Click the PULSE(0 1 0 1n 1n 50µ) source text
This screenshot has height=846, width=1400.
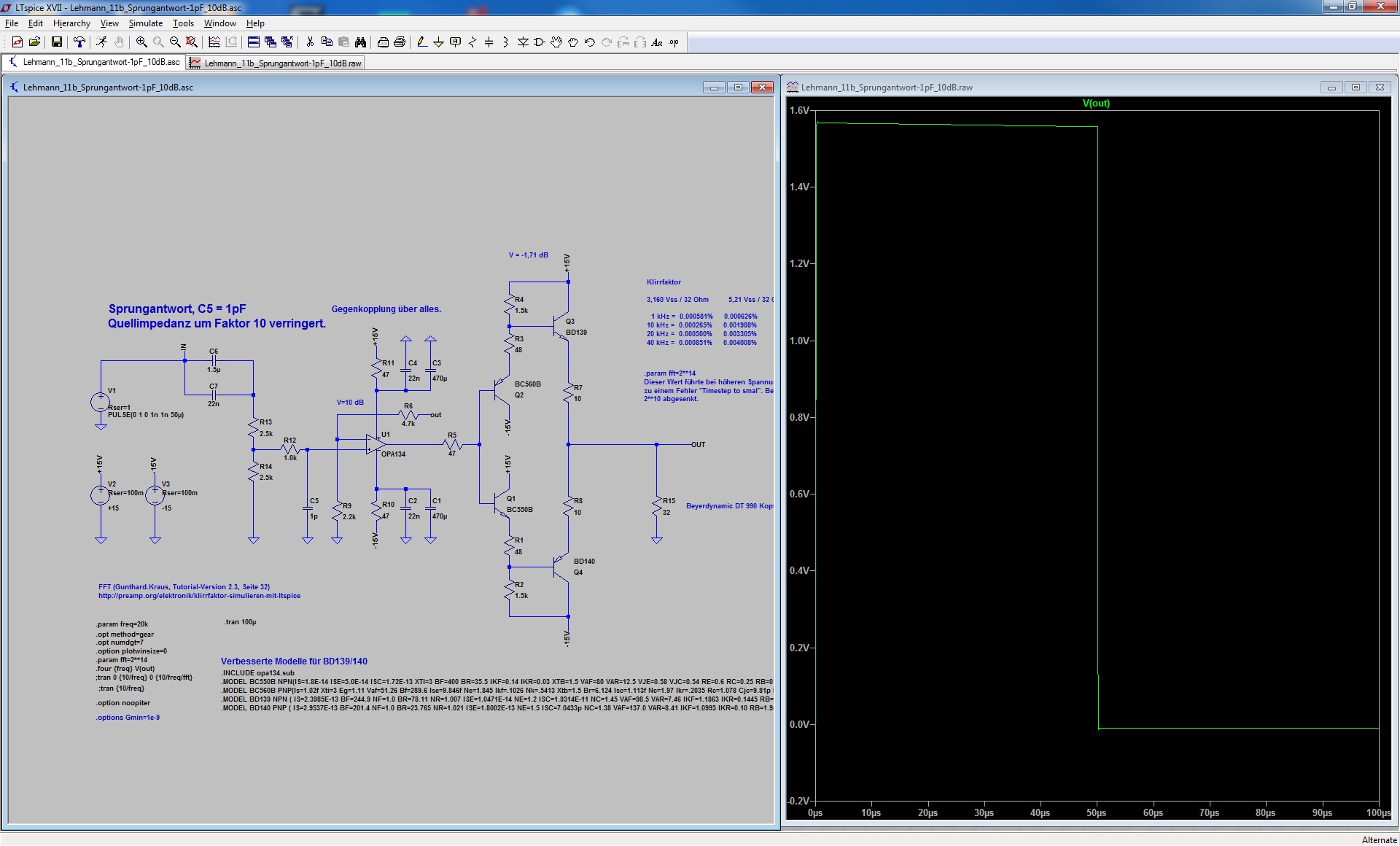click(x=146, y=415)
